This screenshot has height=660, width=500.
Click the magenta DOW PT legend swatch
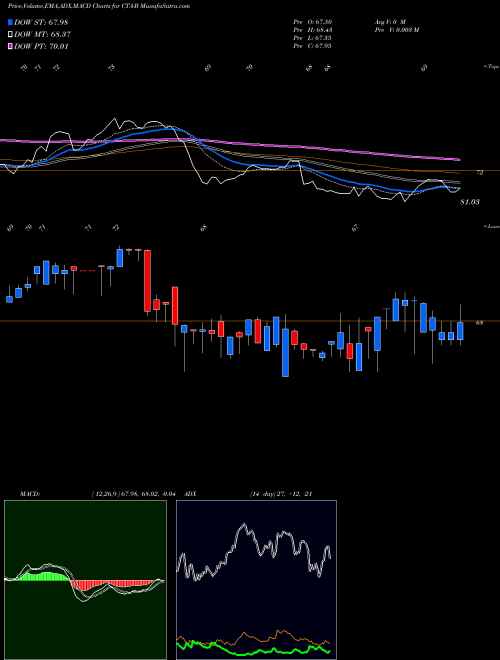pyautogui.click(x=10, y=46)
